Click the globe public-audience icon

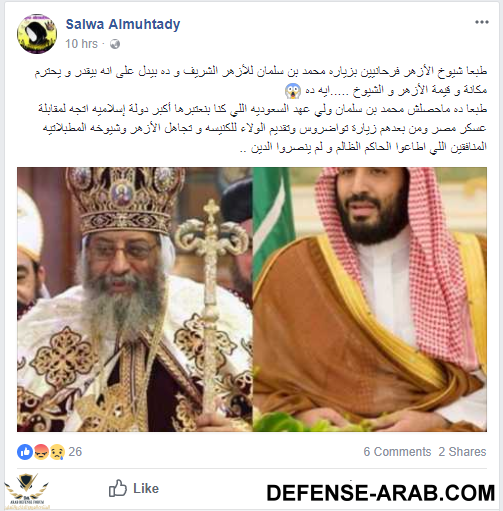[x=115, y=44]
